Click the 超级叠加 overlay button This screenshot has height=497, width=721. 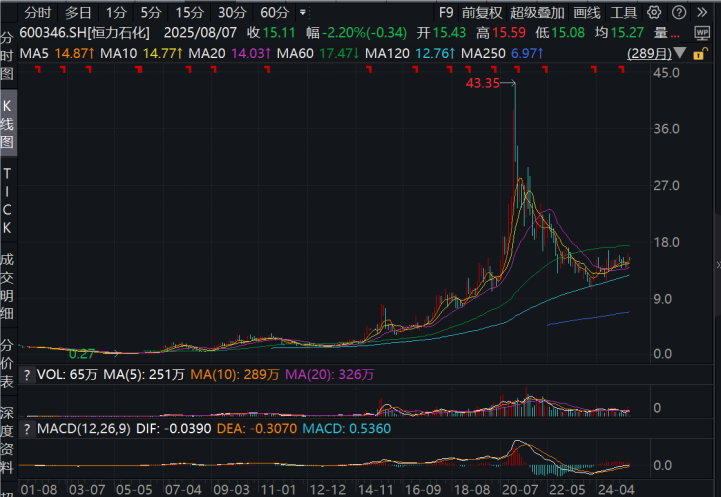537,12
